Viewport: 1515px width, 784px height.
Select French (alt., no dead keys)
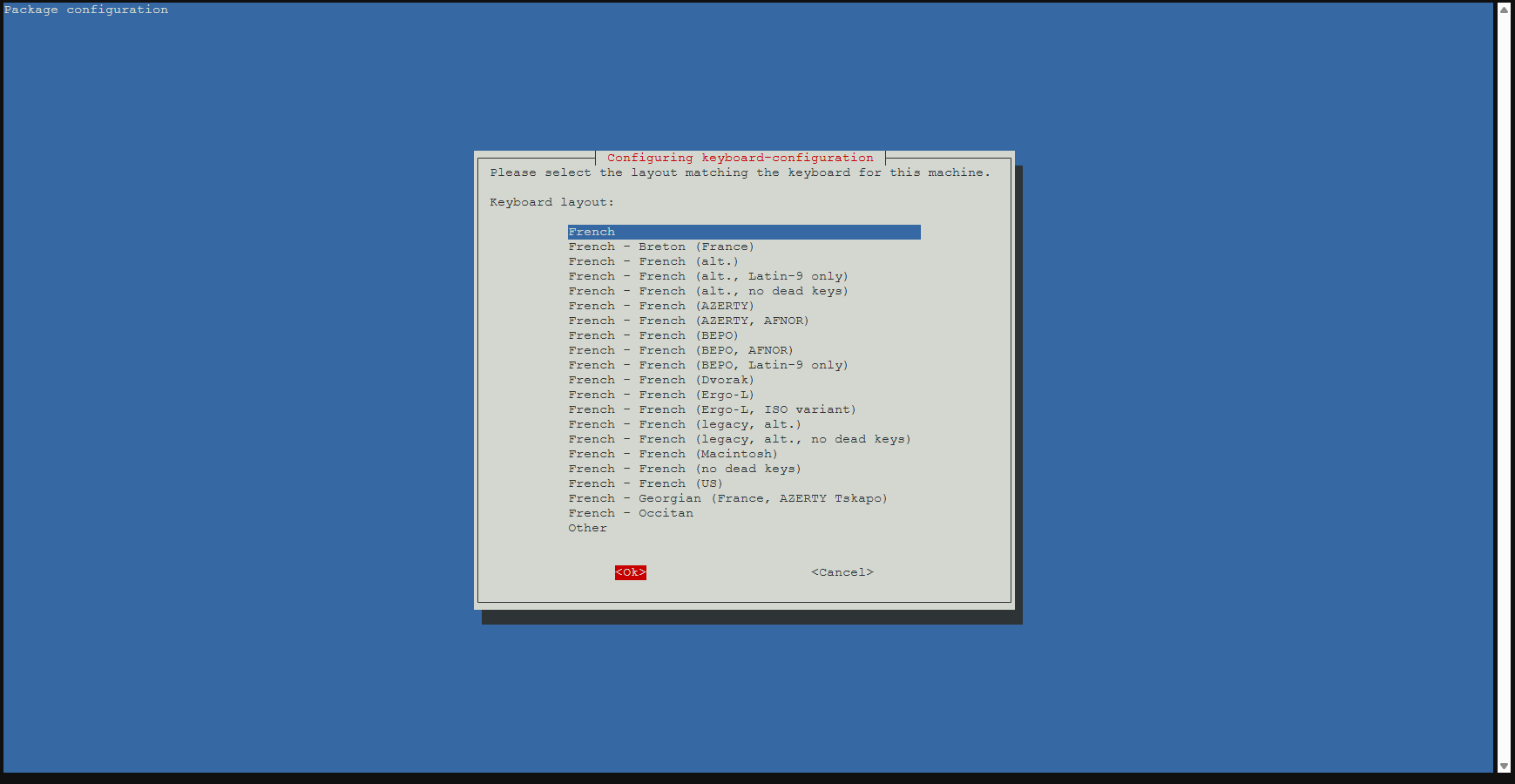coord(707,291)
